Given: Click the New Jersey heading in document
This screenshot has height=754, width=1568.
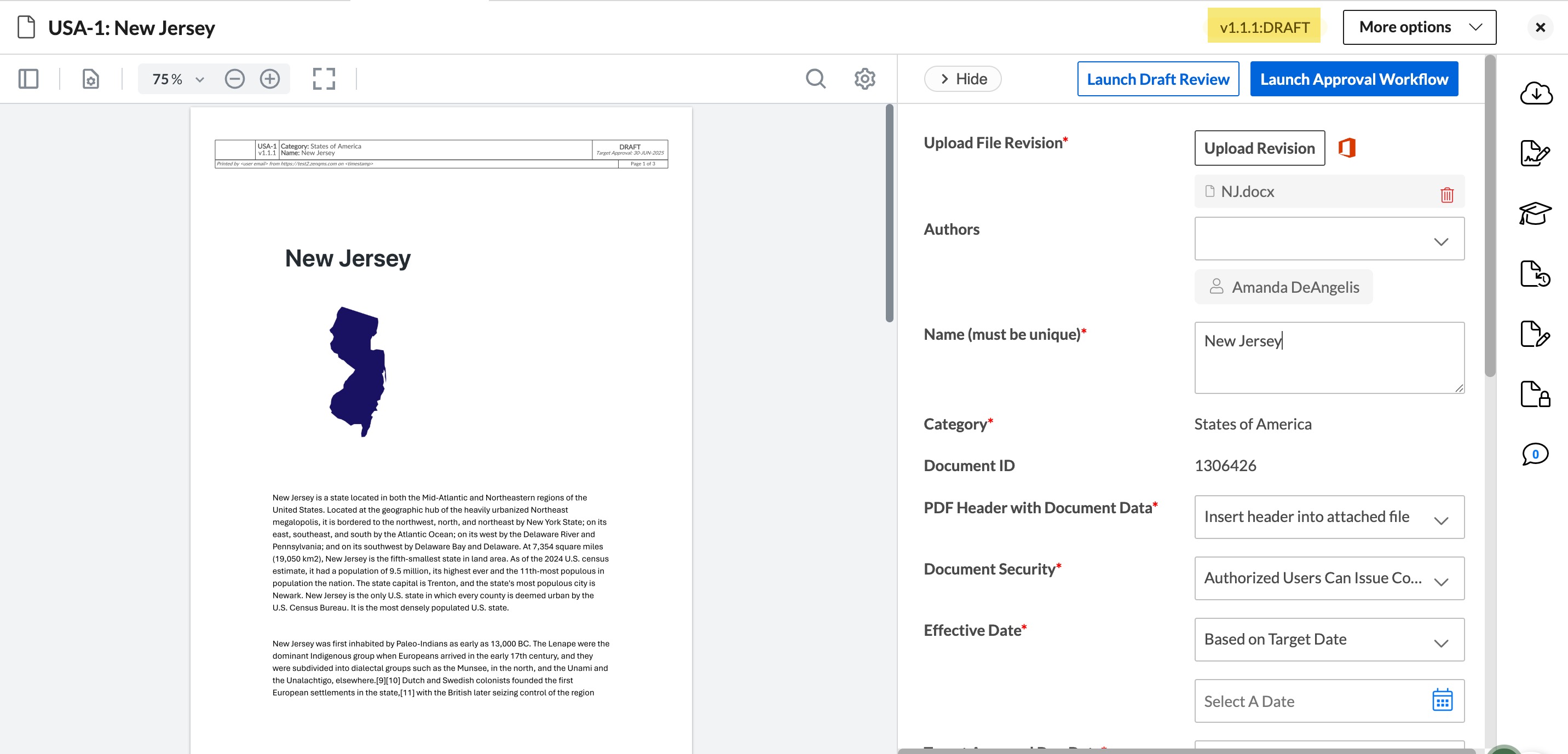Looking at the screenshot, I should coord(348,259).
